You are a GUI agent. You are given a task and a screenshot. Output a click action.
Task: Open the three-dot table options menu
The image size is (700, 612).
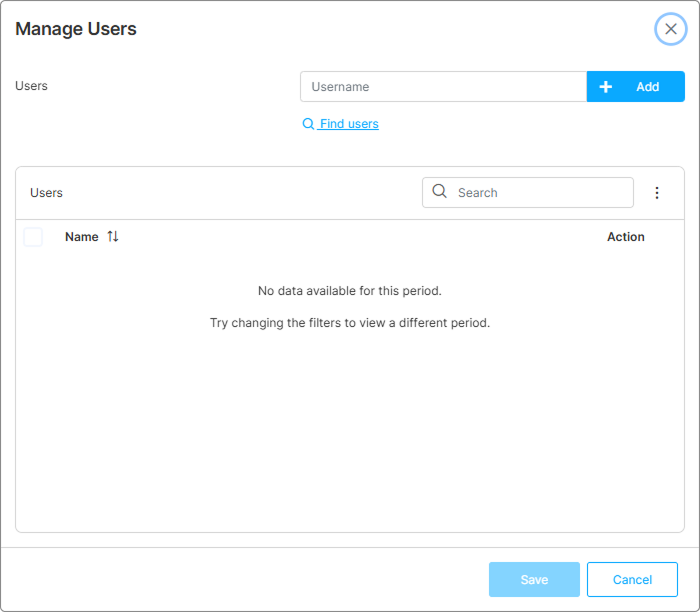[x=657, y=192]
